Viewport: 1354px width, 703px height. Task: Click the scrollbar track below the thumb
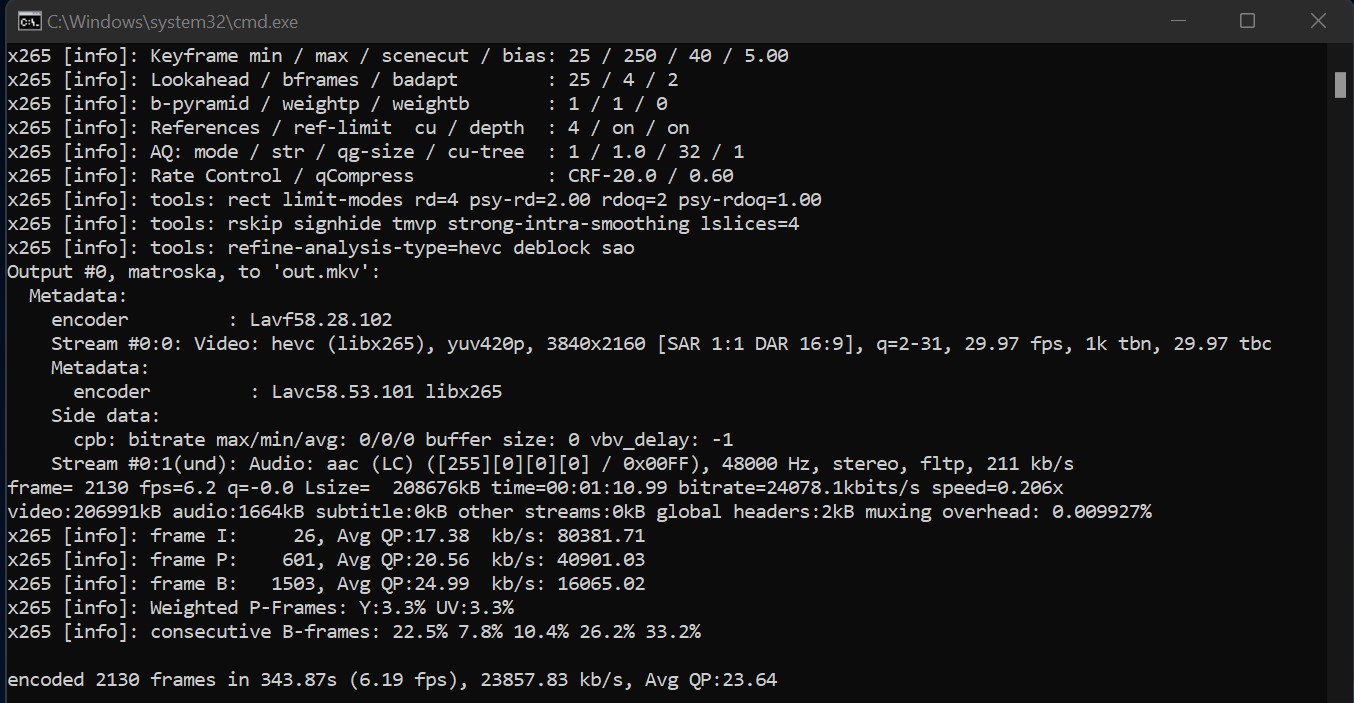pos(1340,400)
